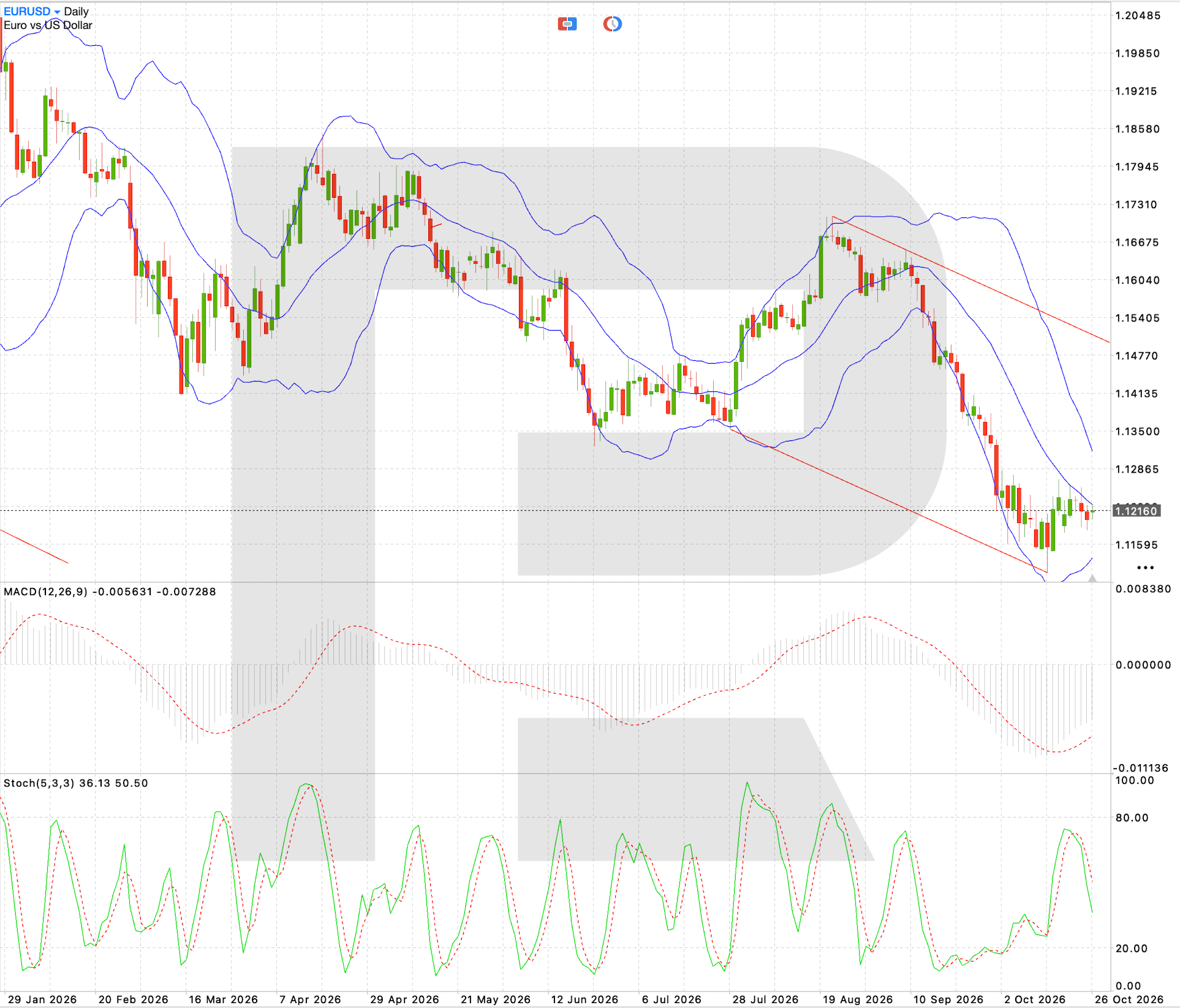Viewport: 1180px width, 1008px height.
Task: Click the 1.11595 price scale value
Action: coord(1137,544)
